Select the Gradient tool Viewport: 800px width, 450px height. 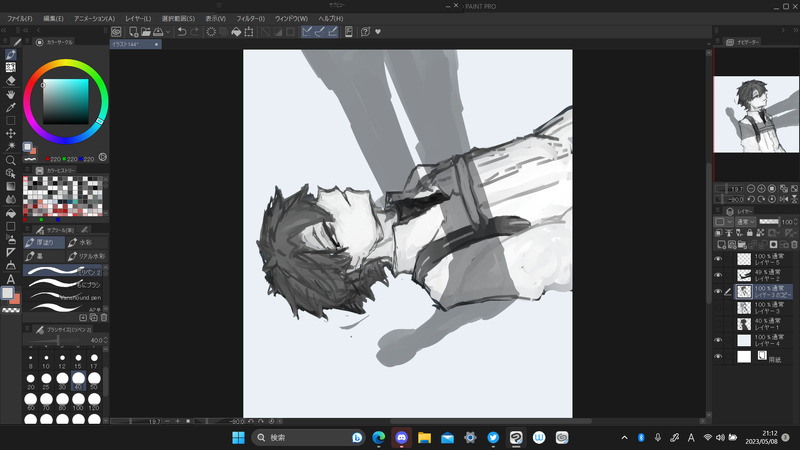click(10, 186)
